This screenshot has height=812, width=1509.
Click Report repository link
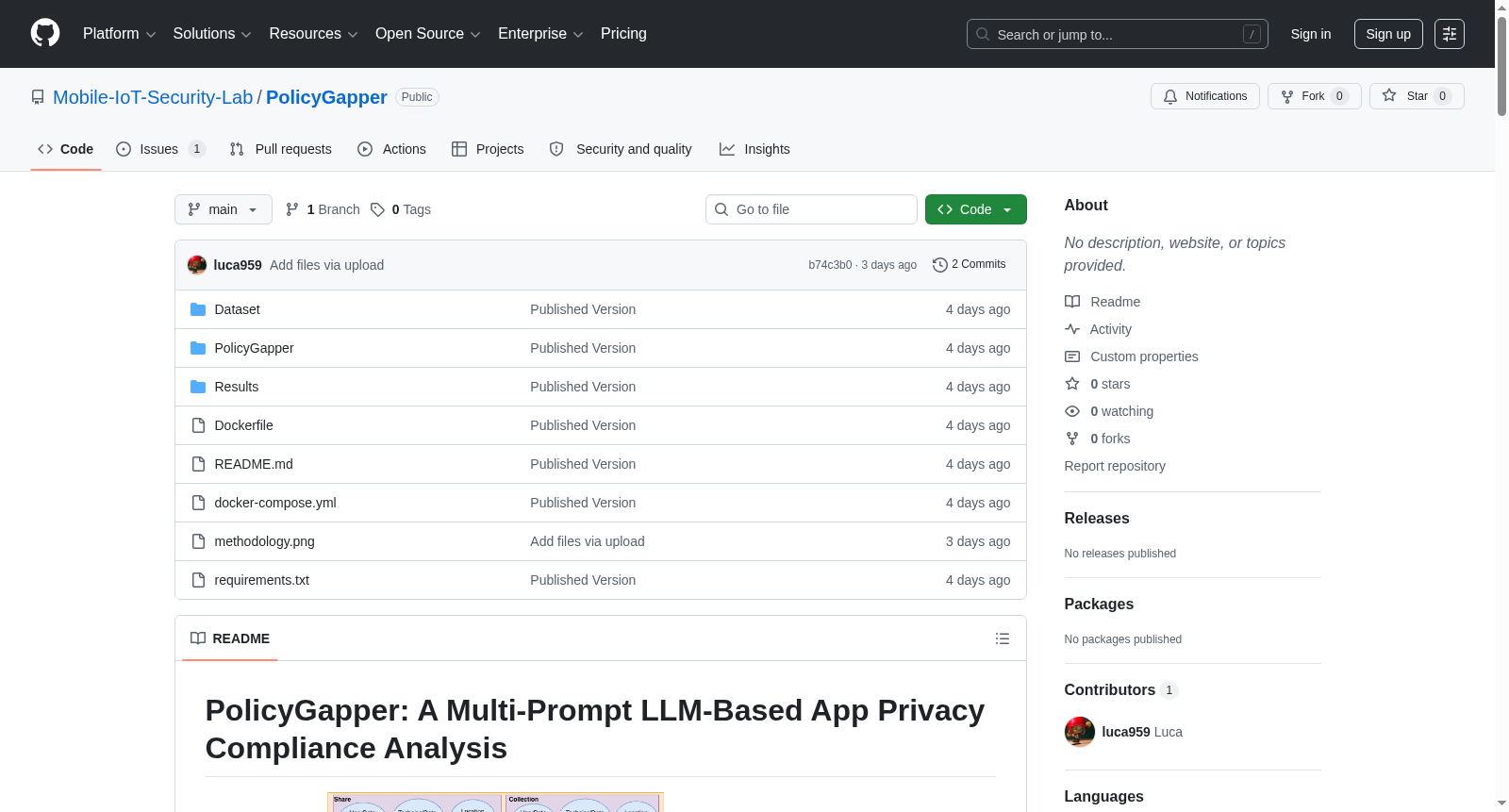[x=1115, y=466]
